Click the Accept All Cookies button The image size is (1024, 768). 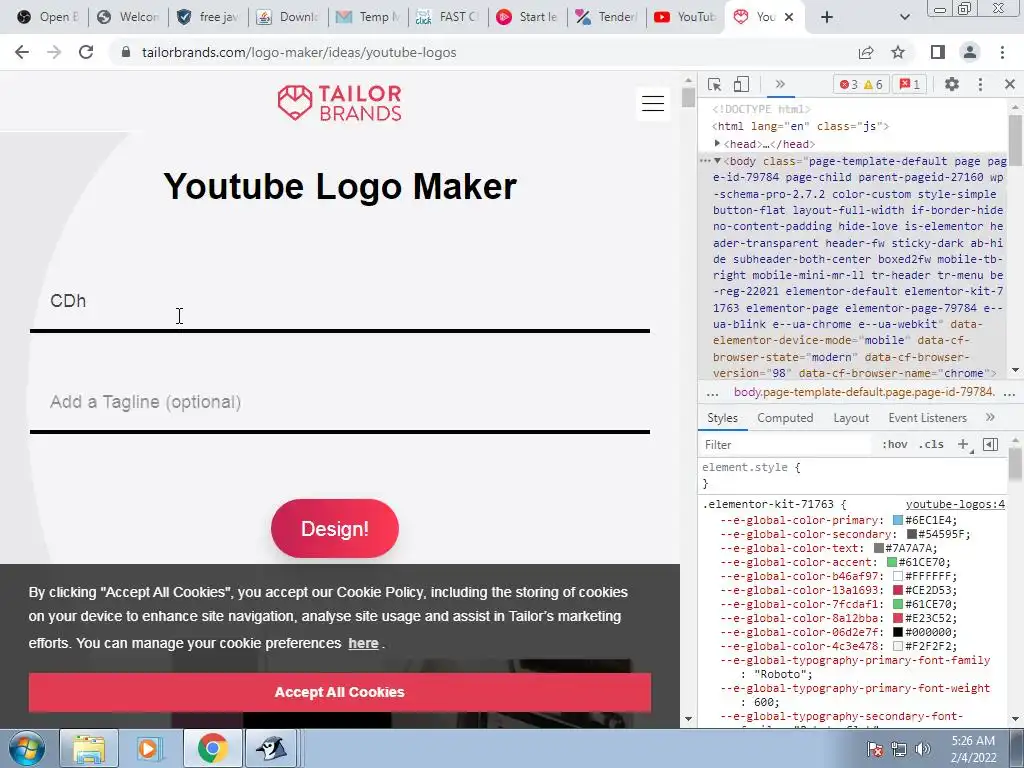340,692
